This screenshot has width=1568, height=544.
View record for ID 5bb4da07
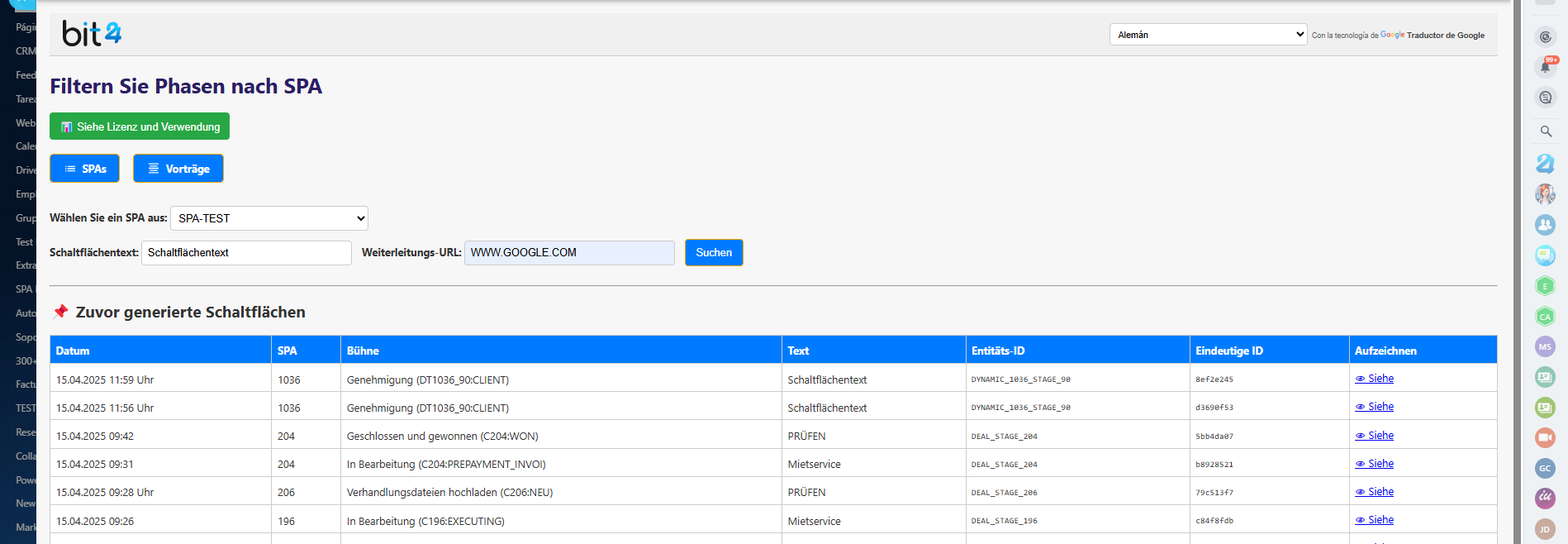coord(1375,436)
